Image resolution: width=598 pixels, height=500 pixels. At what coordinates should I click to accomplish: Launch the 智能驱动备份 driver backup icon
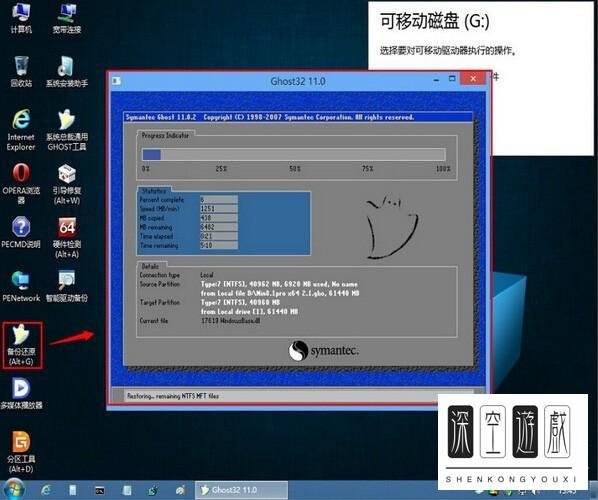tap(67, 287)
